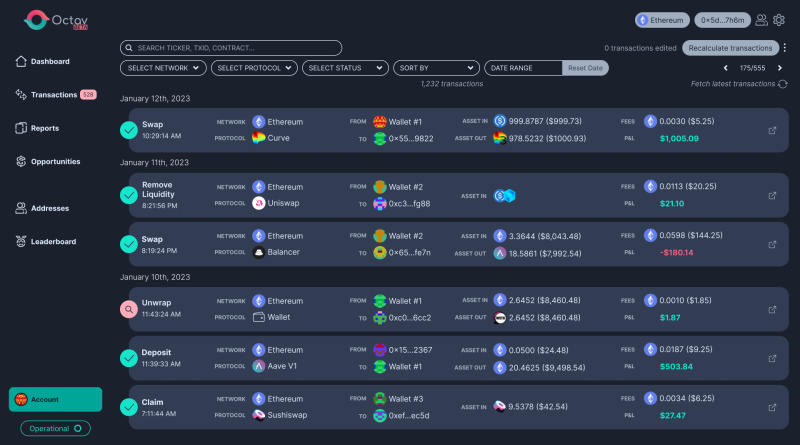
Task: Click the Ethereum network pill in header
Action: pyautogui.click(x=662, y=20)
